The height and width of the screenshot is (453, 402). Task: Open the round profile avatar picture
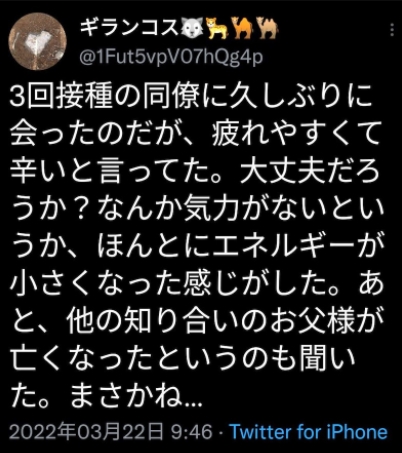37,41
